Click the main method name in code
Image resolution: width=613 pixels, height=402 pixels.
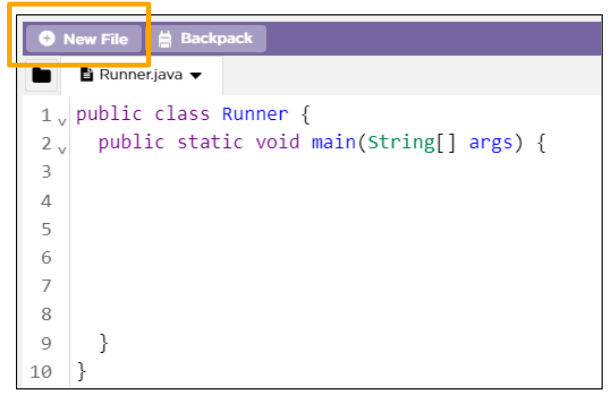(x=335, y=142)
